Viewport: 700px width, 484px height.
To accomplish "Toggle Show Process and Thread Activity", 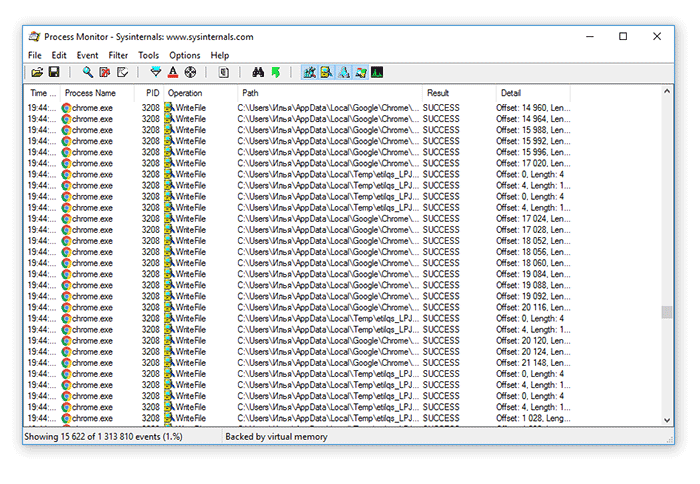I will pos(361,72).
